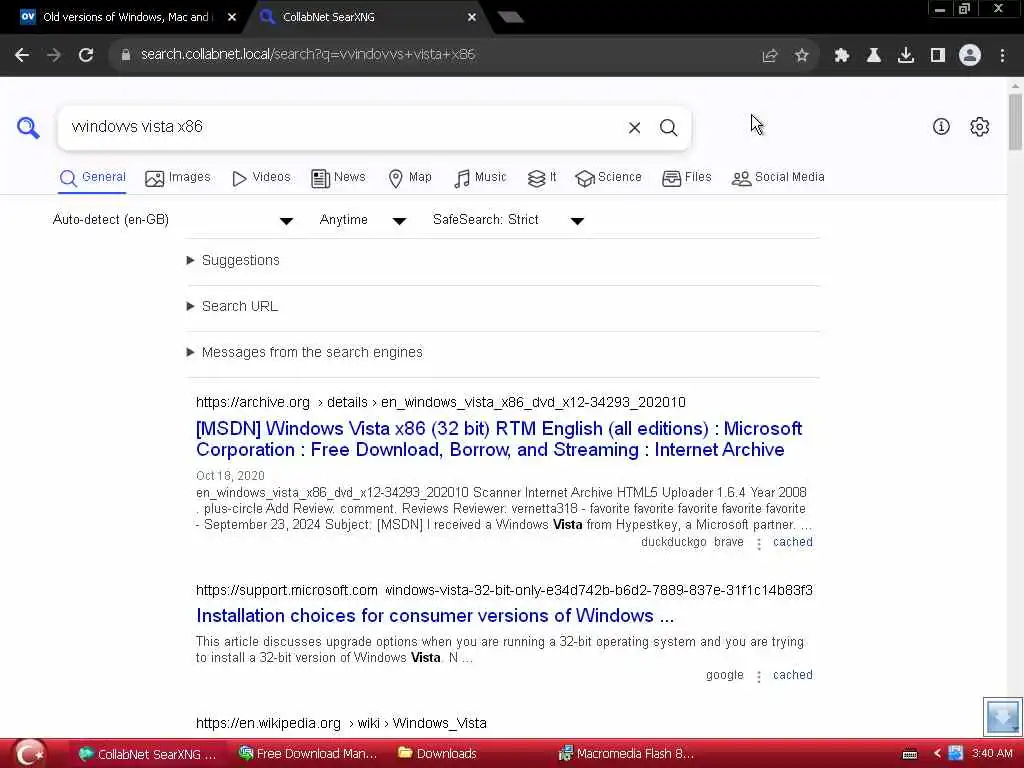Click the flask labs icon in toolbar
Viewport: 1024px width, 768px height.
[x=874, y=56]
